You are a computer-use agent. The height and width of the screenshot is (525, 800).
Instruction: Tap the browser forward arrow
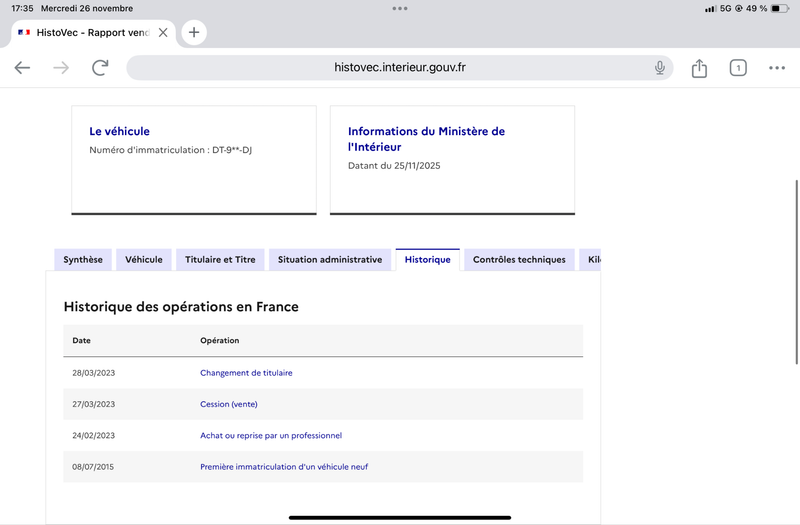tap(61, 68)
